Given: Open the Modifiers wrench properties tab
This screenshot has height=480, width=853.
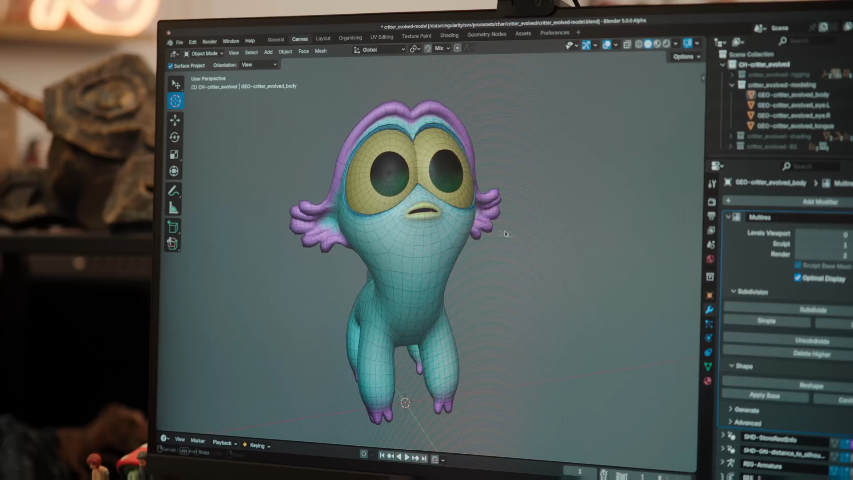Looking at the screenshot, I should [x=709, y=308].
